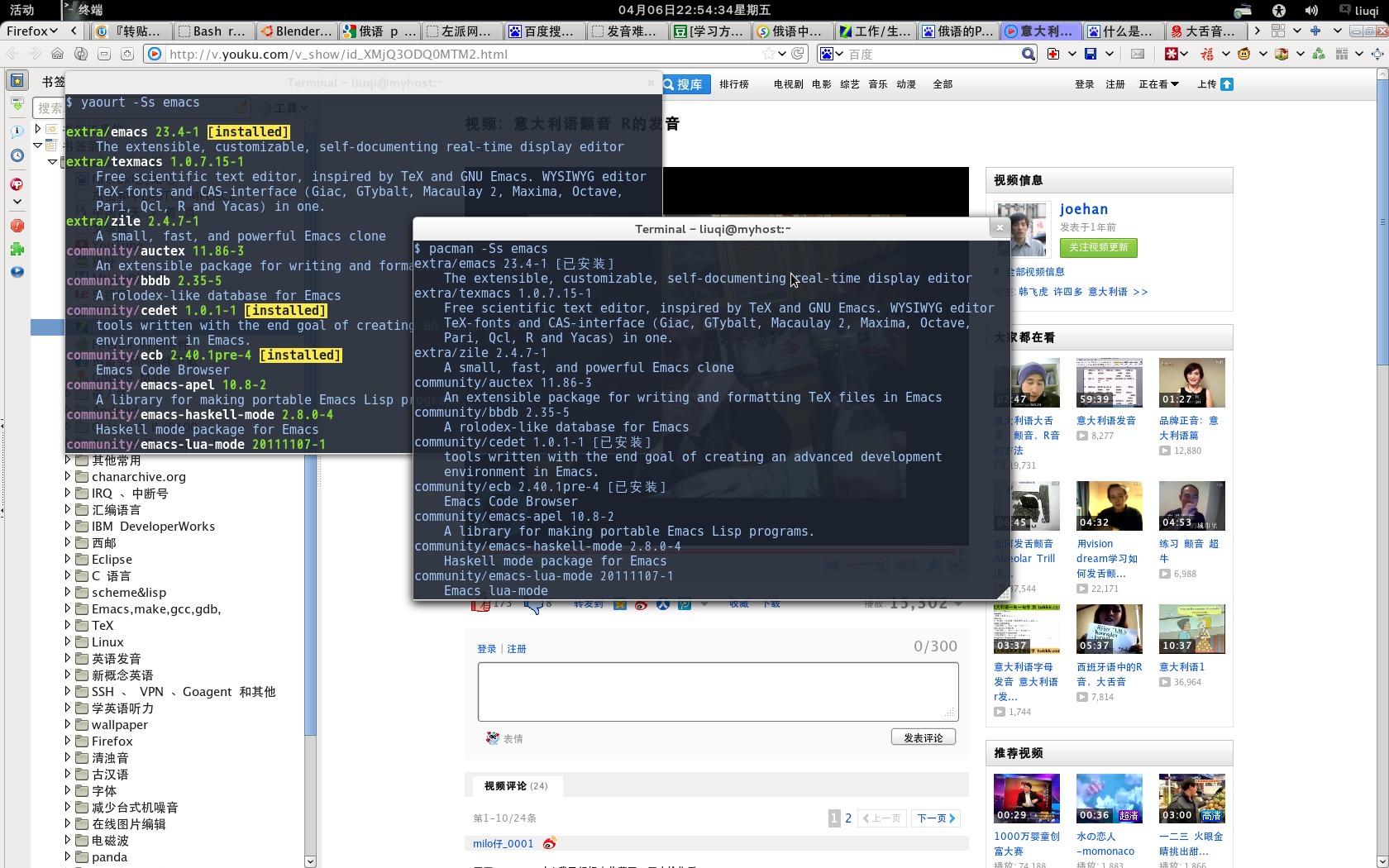Screen dimensions: 1389x868
Task: Open Baidu search engine selector dropdown
Action: click(831, 54)
